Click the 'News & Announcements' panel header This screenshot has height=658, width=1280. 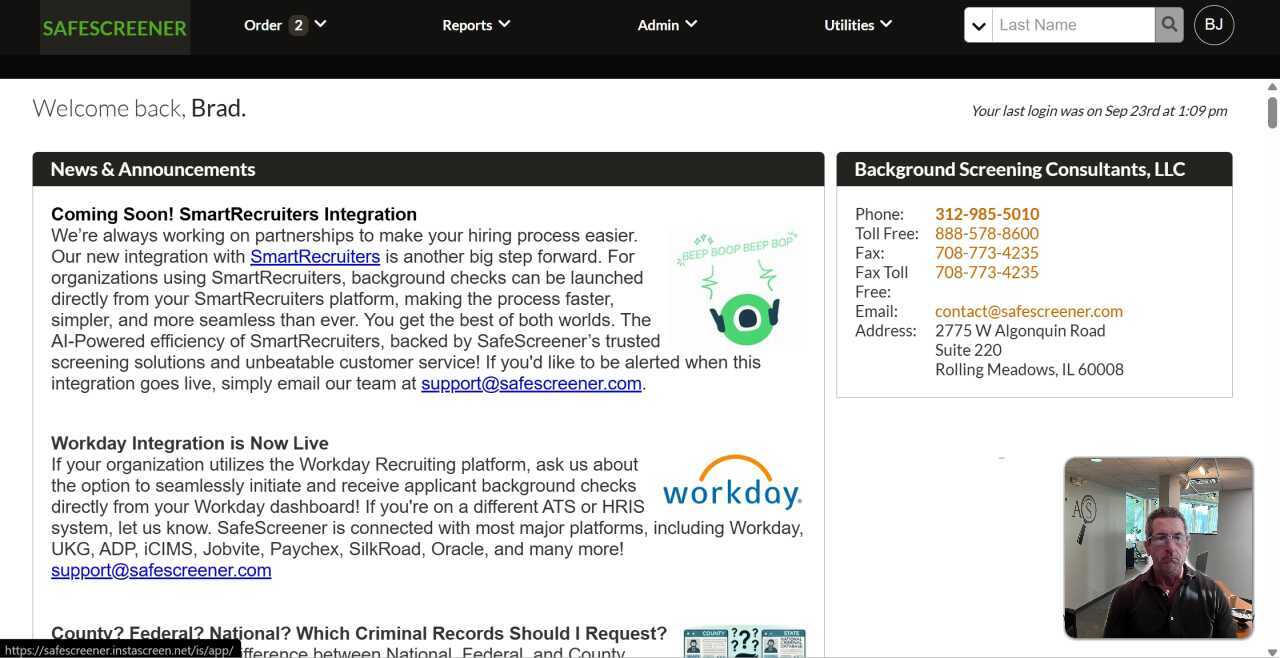click(428, 169)
